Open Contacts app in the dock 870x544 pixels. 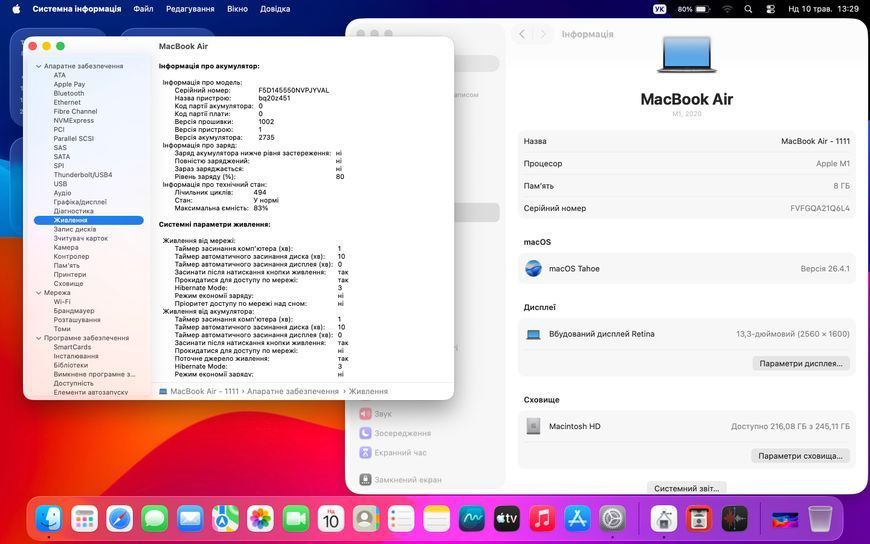(366, 520)
